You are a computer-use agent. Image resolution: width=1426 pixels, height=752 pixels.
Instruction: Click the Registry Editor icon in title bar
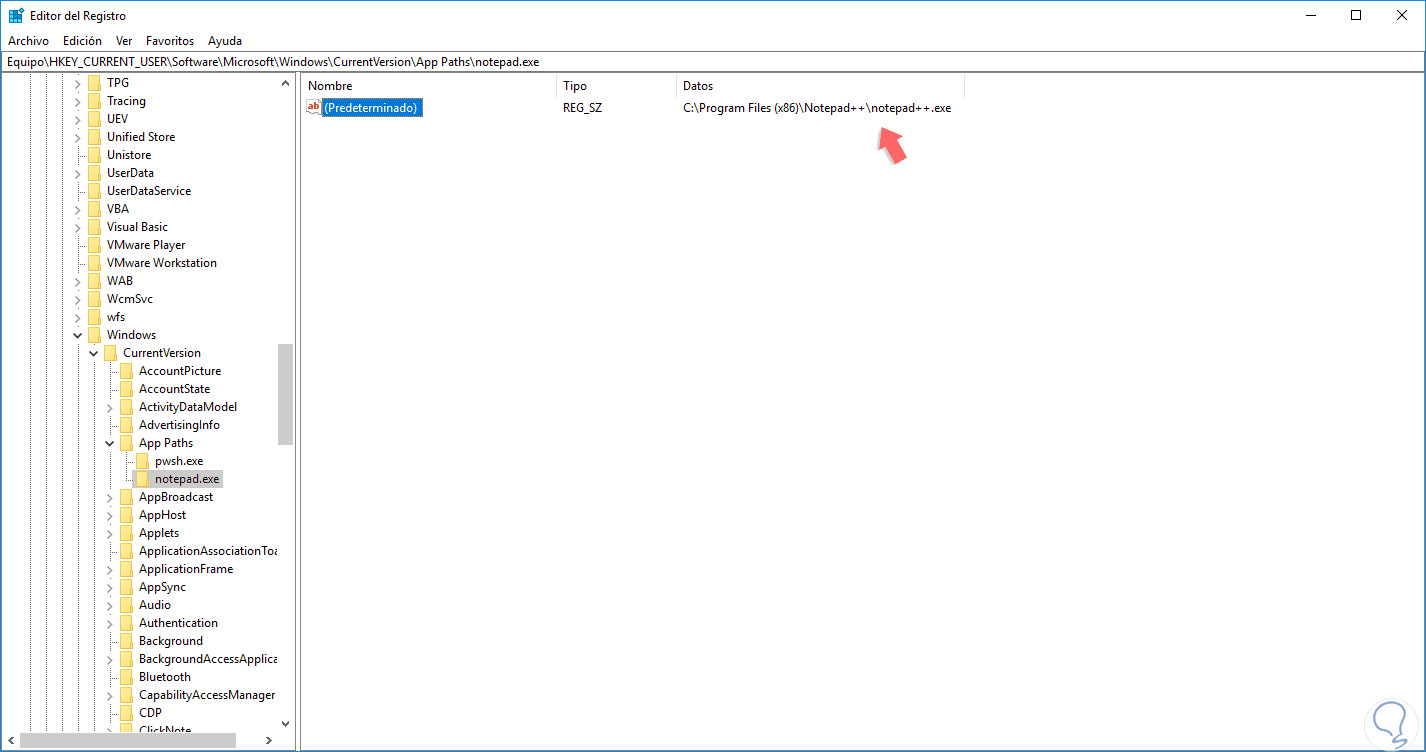(14, 14)
